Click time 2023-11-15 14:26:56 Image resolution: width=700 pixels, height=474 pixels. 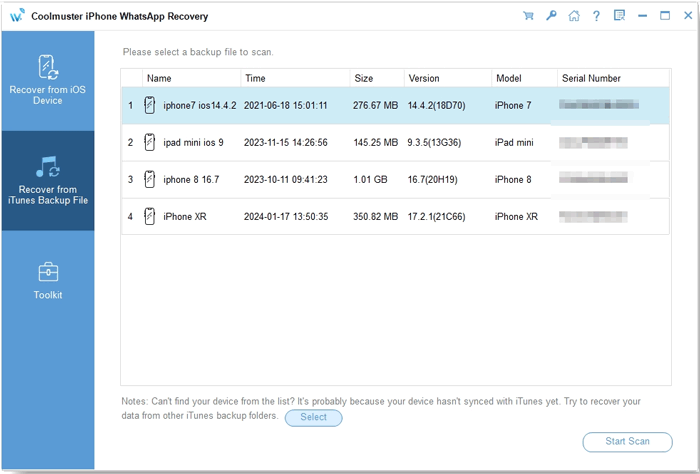coord(285,142)
